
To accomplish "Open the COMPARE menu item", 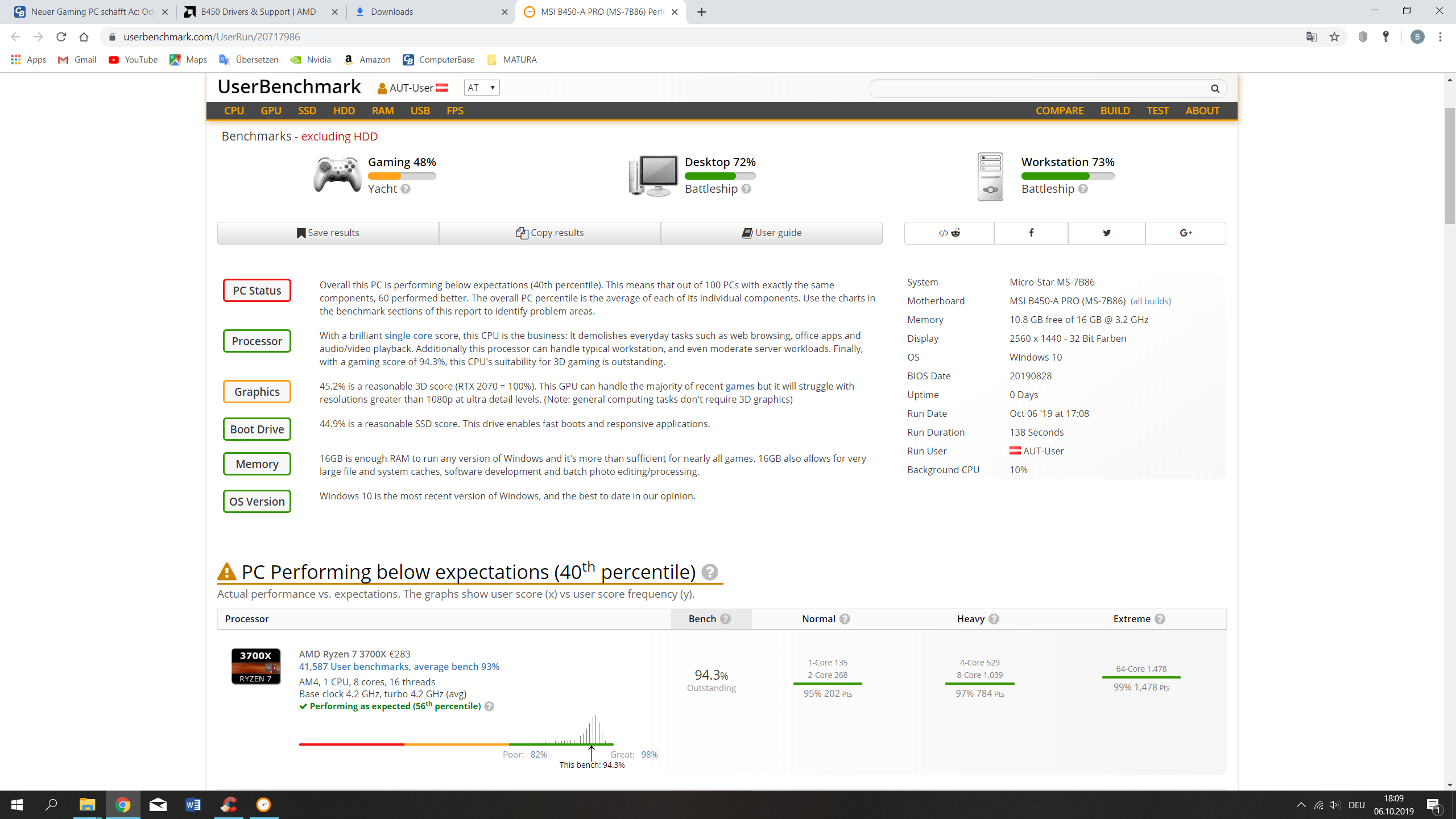I will click(1059, 111).
